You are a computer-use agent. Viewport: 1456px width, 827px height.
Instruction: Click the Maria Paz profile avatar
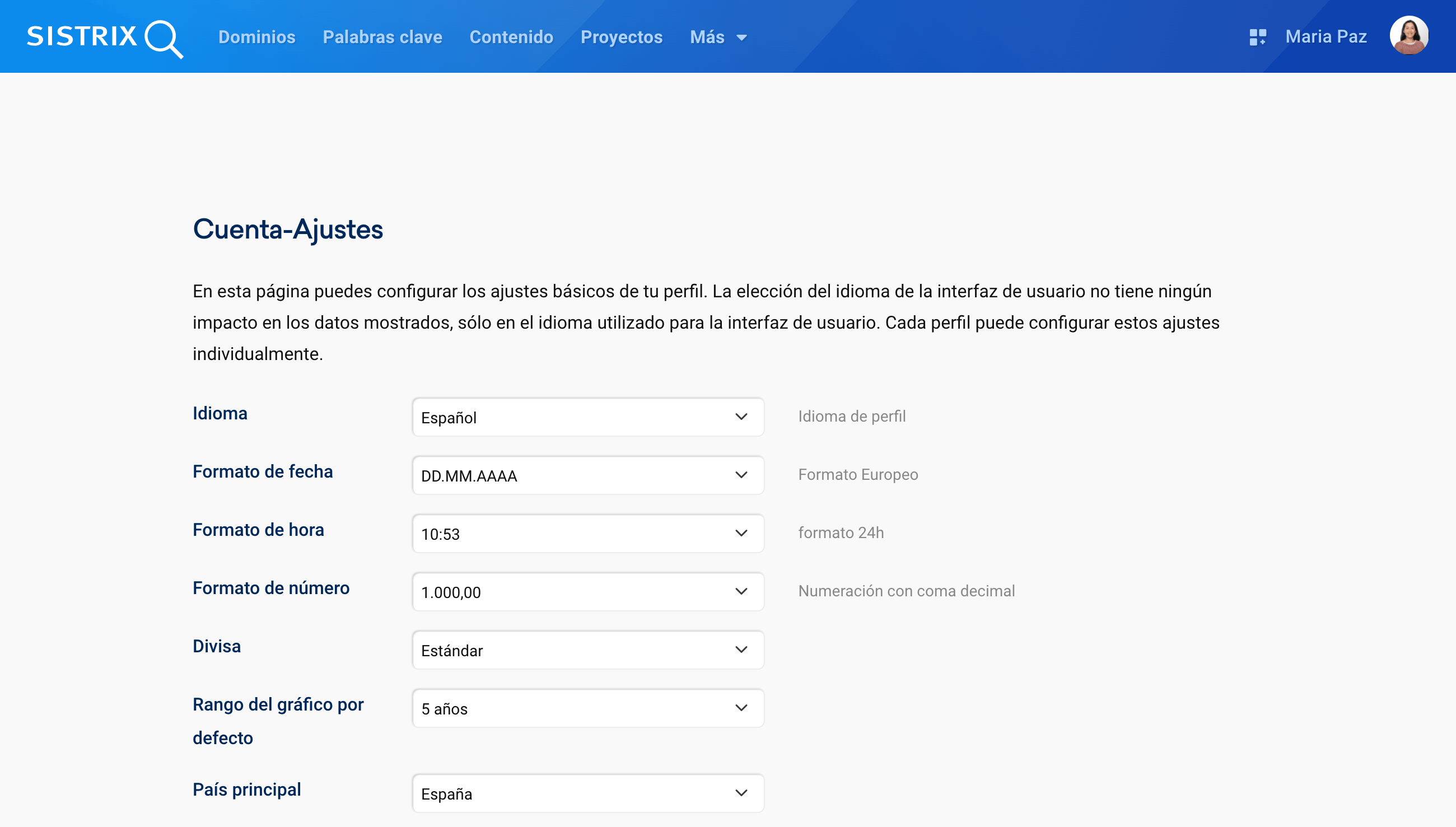tap(1411, 37)
